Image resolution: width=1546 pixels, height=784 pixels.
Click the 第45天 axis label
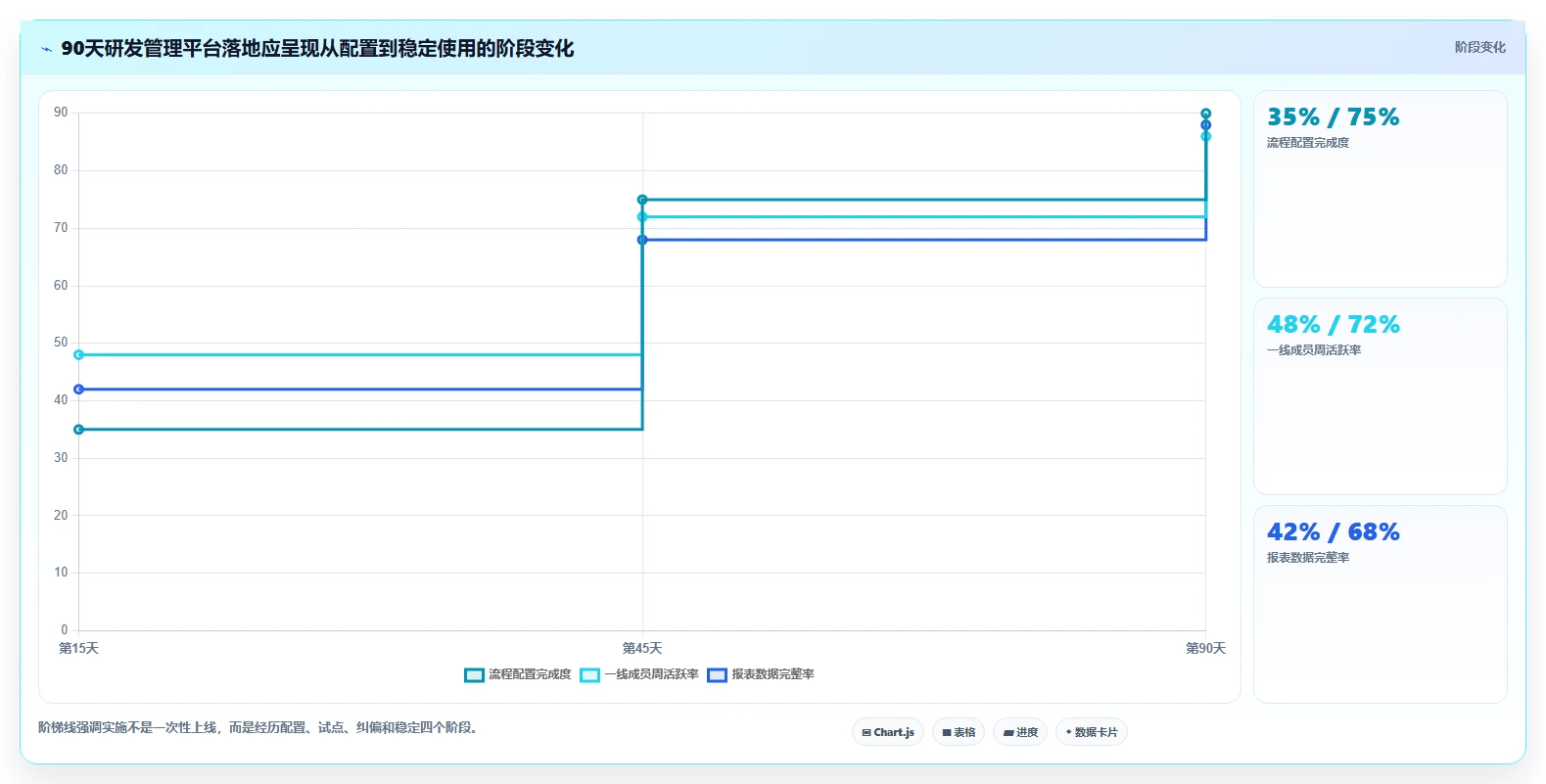642,648
